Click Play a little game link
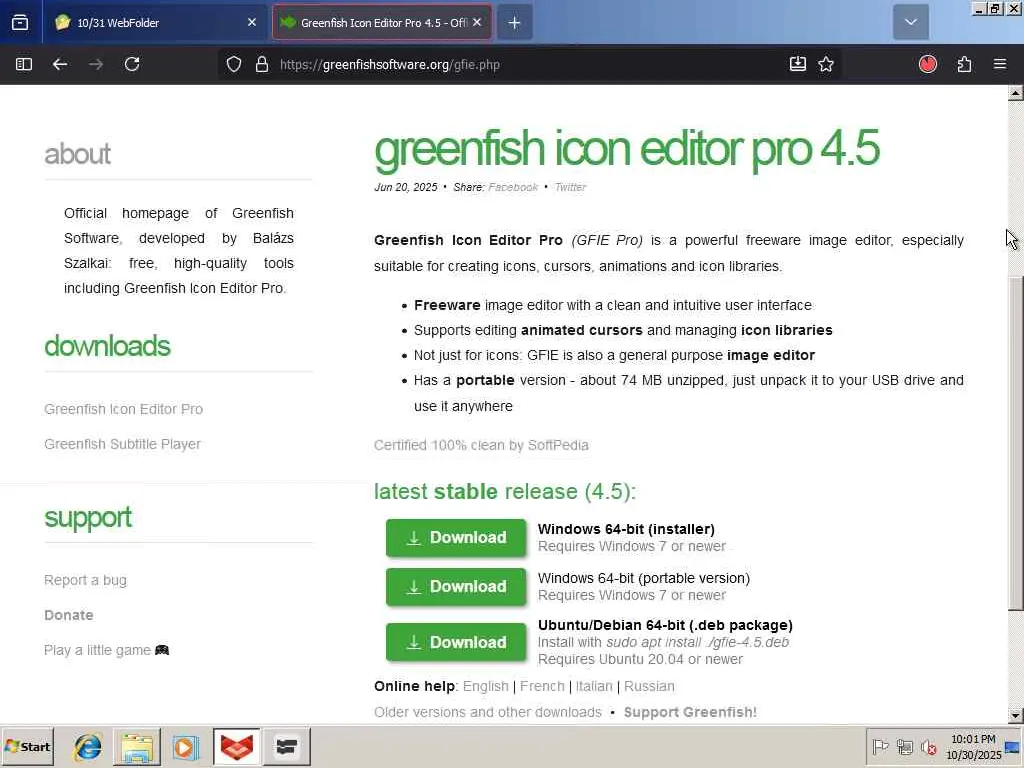This screenshot has height=768, width=1024. click(106, 650)
